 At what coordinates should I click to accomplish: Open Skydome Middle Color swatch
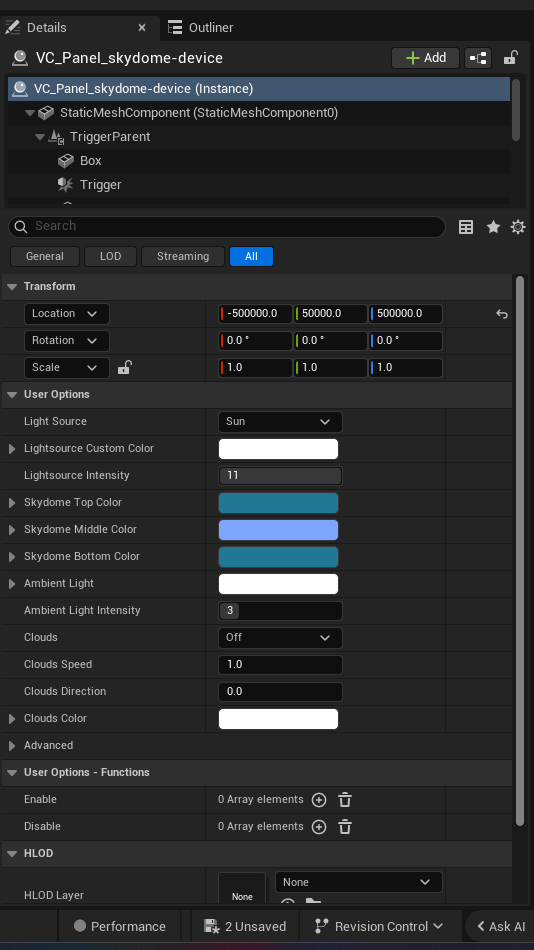tap(278, 530)
